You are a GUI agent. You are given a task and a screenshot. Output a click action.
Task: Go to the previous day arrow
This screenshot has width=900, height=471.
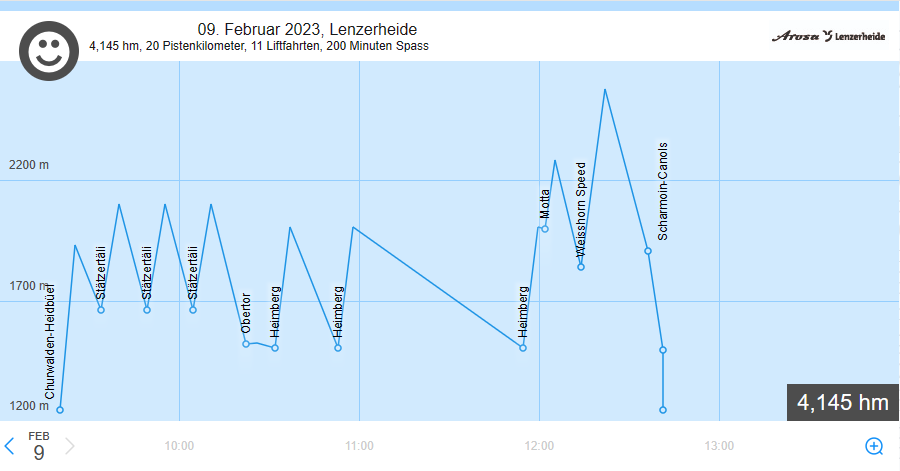coord(10,446)
